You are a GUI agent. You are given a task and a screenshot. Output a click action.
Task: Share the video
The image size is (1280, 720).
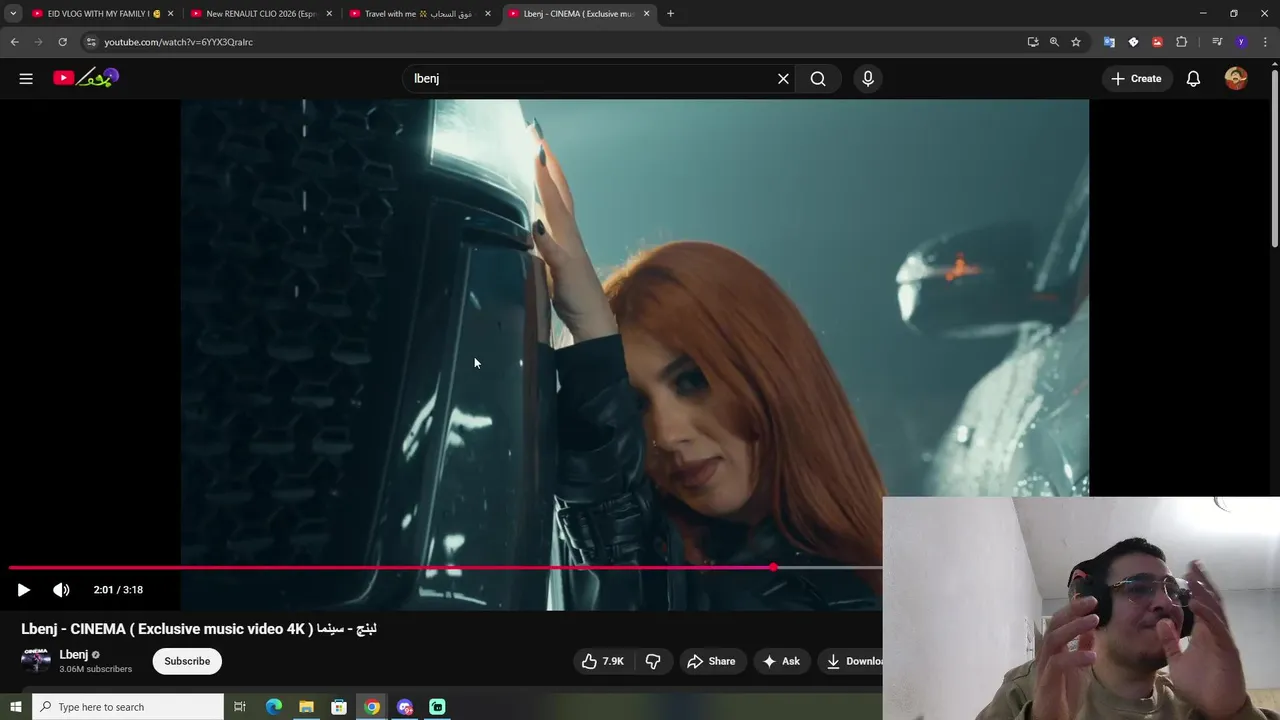pos(711,661)
